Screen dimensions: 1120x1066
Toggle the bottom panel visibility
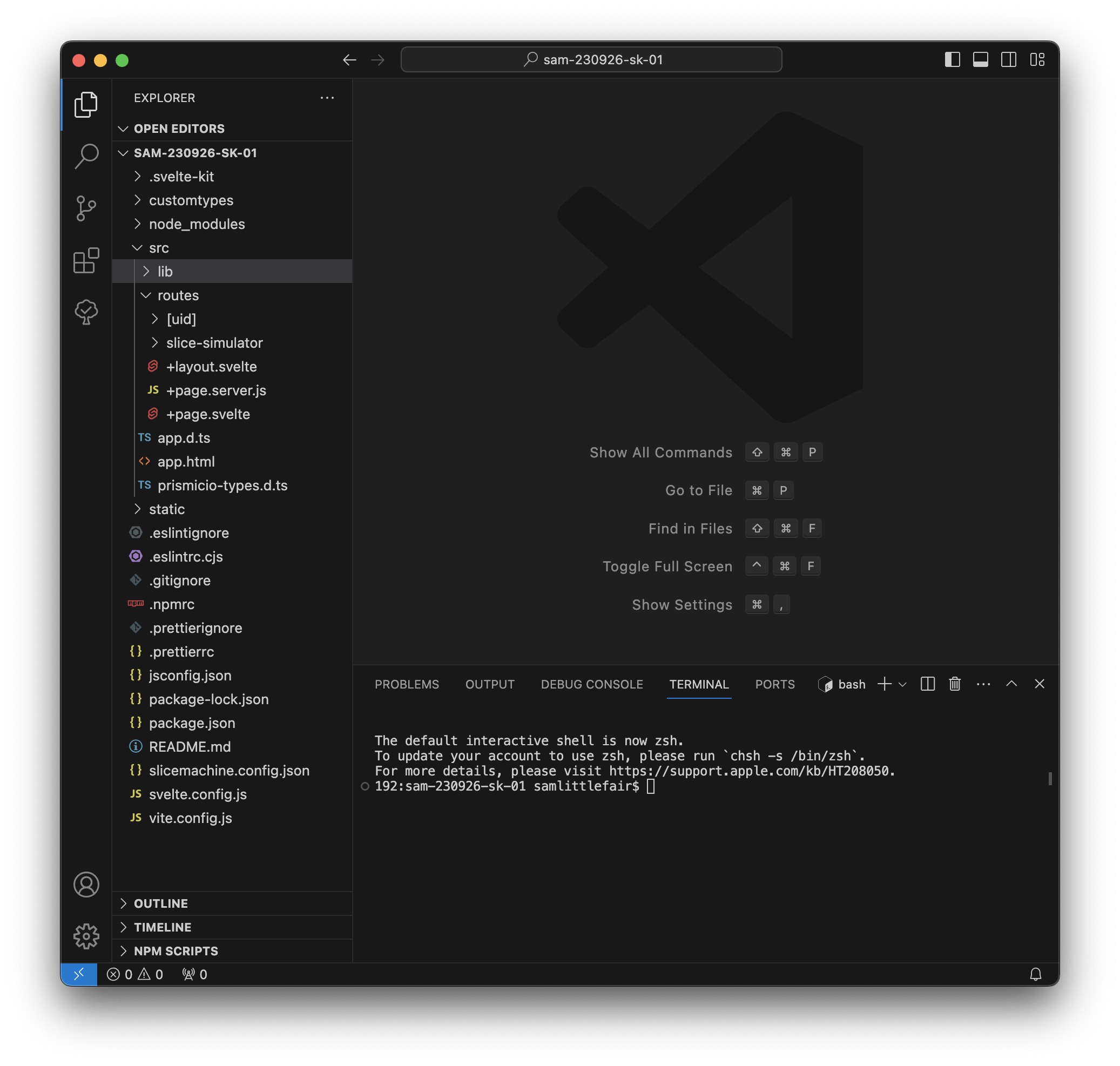coord(980,59)
